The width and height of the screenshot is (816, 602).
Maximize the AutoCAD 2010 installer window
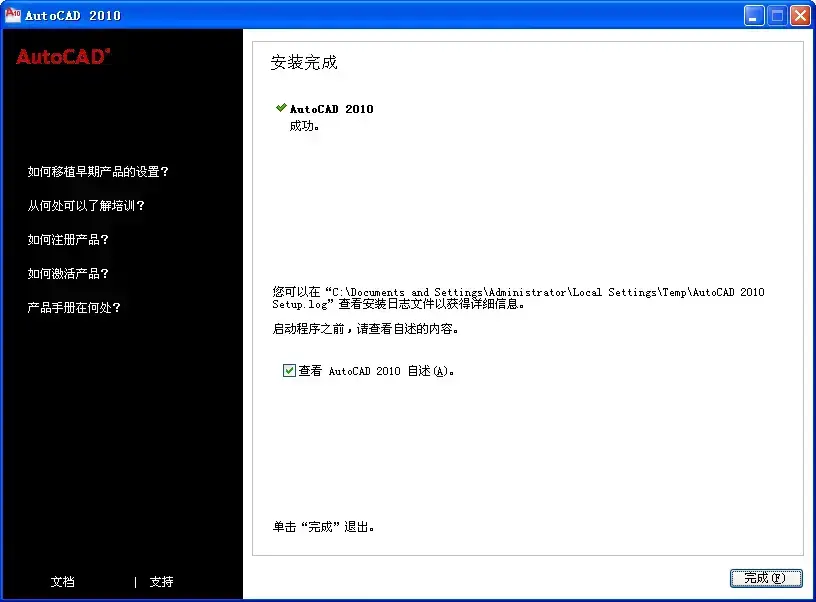pos(777,16)
